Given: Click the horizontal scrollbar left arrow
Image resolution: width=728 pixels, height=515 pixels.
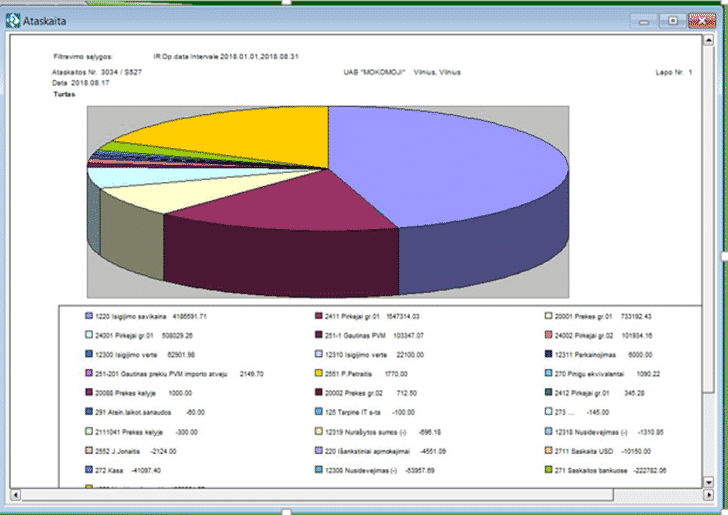Looking at the screenshot, I should [x=14, y=494].
